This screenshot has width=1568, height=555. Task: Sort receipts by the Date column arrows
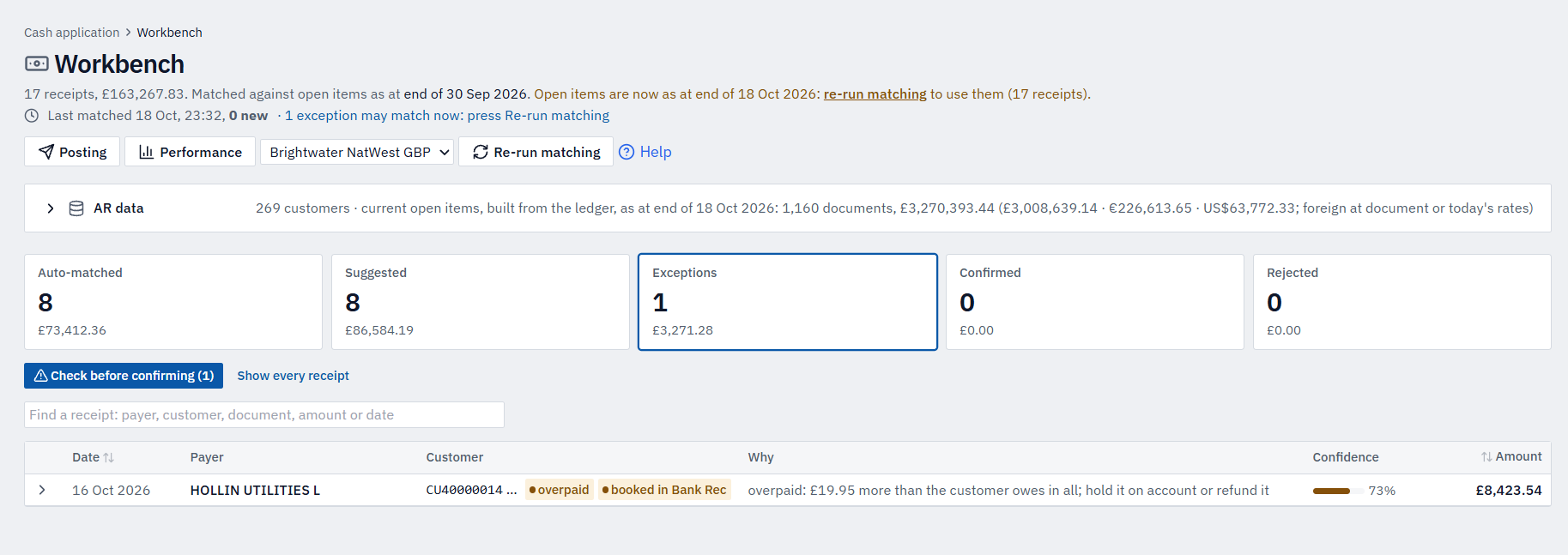[109, 458]
